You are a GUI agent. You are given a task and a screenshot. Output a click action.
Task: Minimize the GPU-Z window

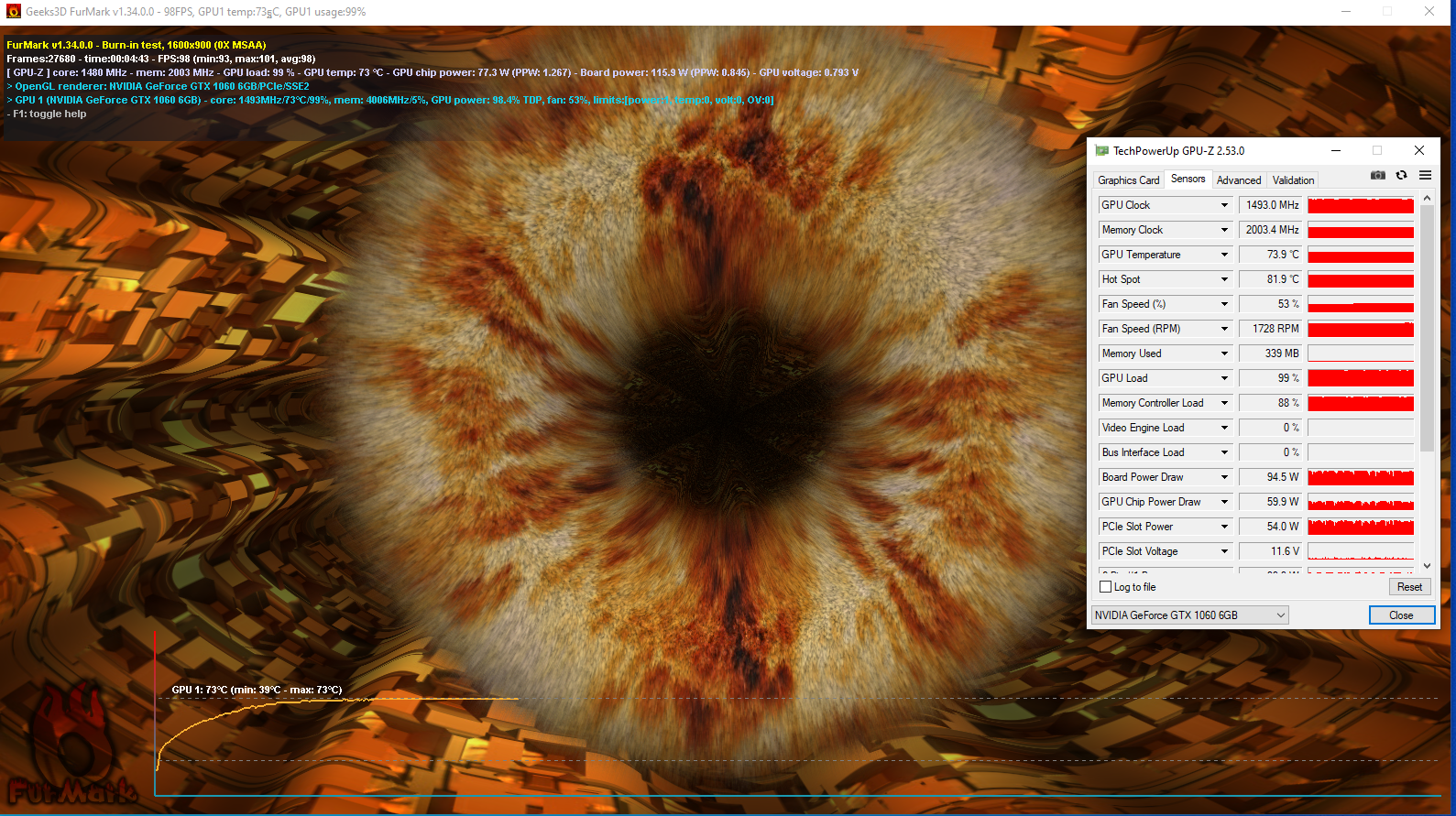[1336, 151]
